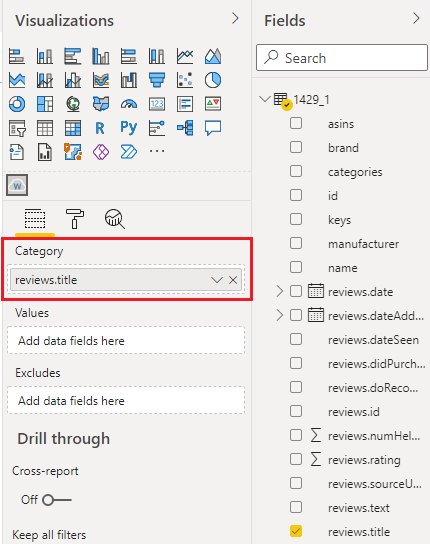Select the Pie chart visualization icon
The width and height of the screenshot is (430, 544).
(213, 80)
